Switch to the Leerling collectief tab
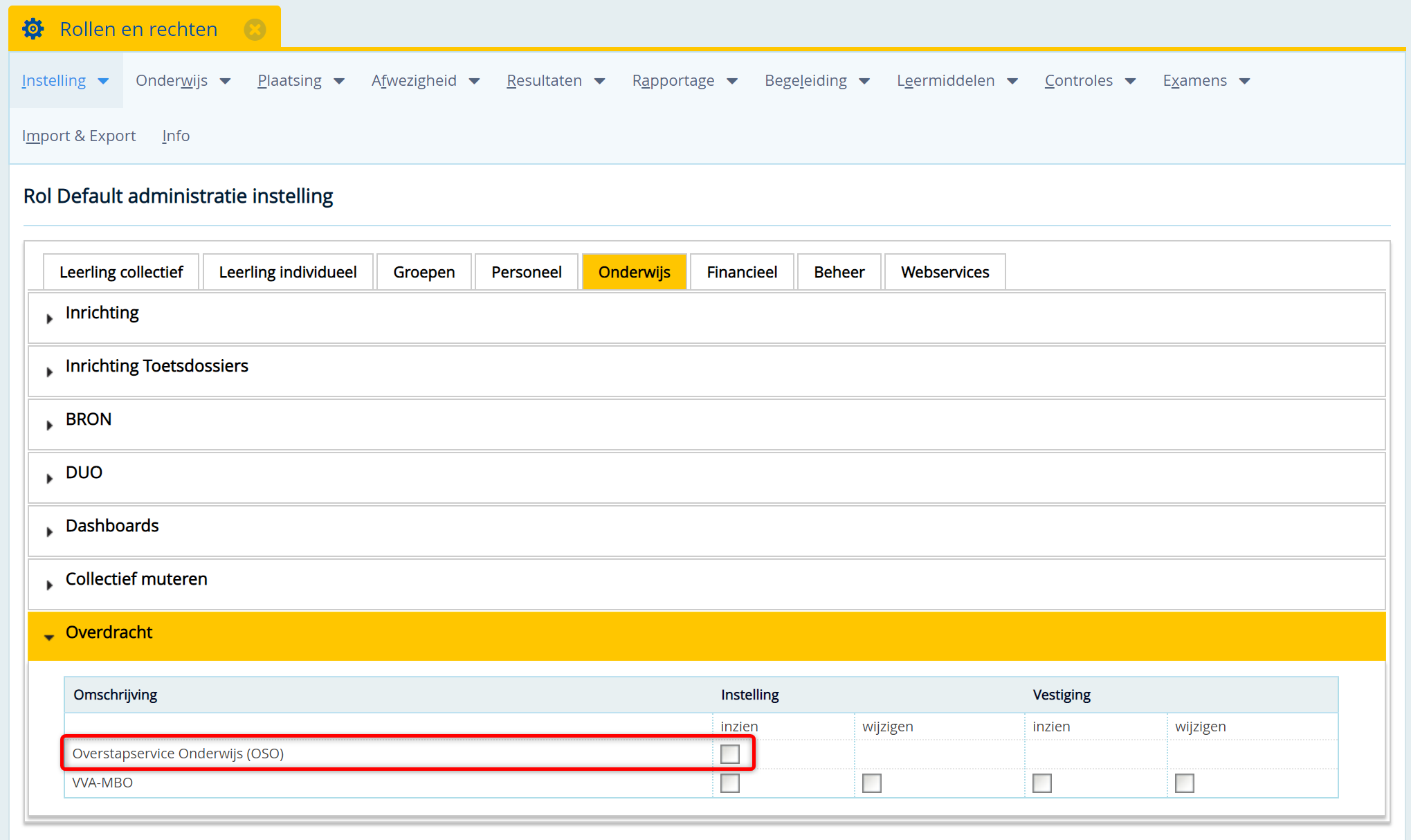1411x840 pixels. coord(121,272)
